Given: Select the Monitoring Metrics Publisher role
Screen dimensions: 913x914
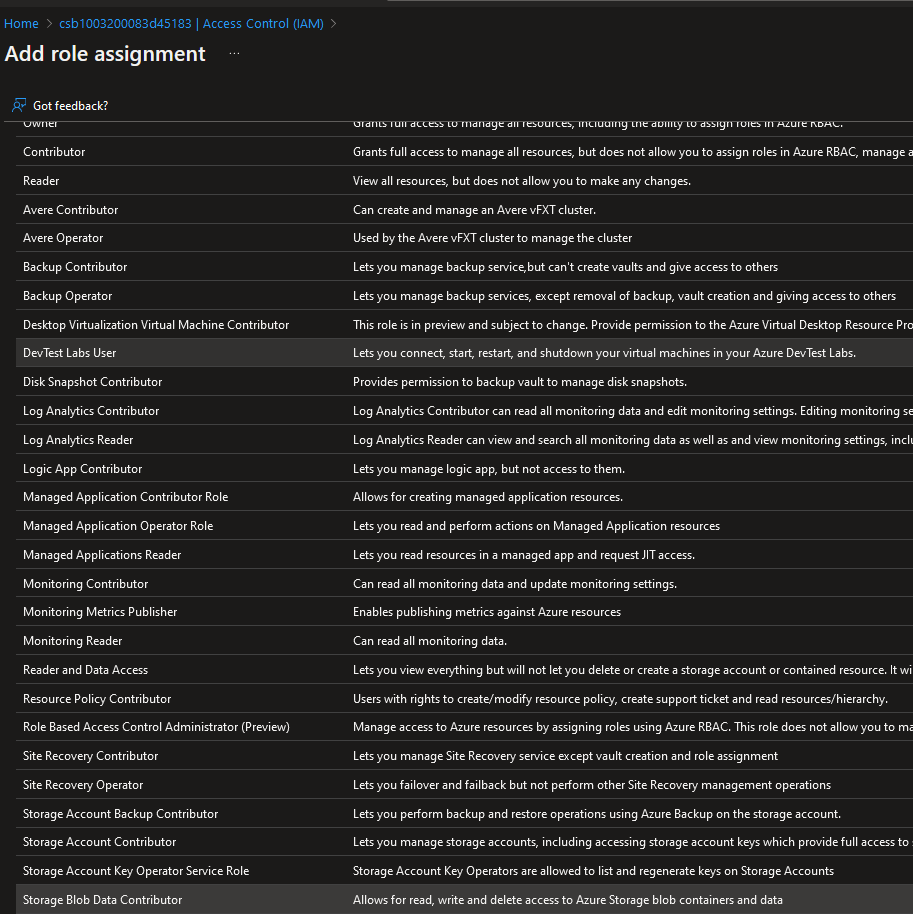Looking at the screenshot, I should [102, 611].
